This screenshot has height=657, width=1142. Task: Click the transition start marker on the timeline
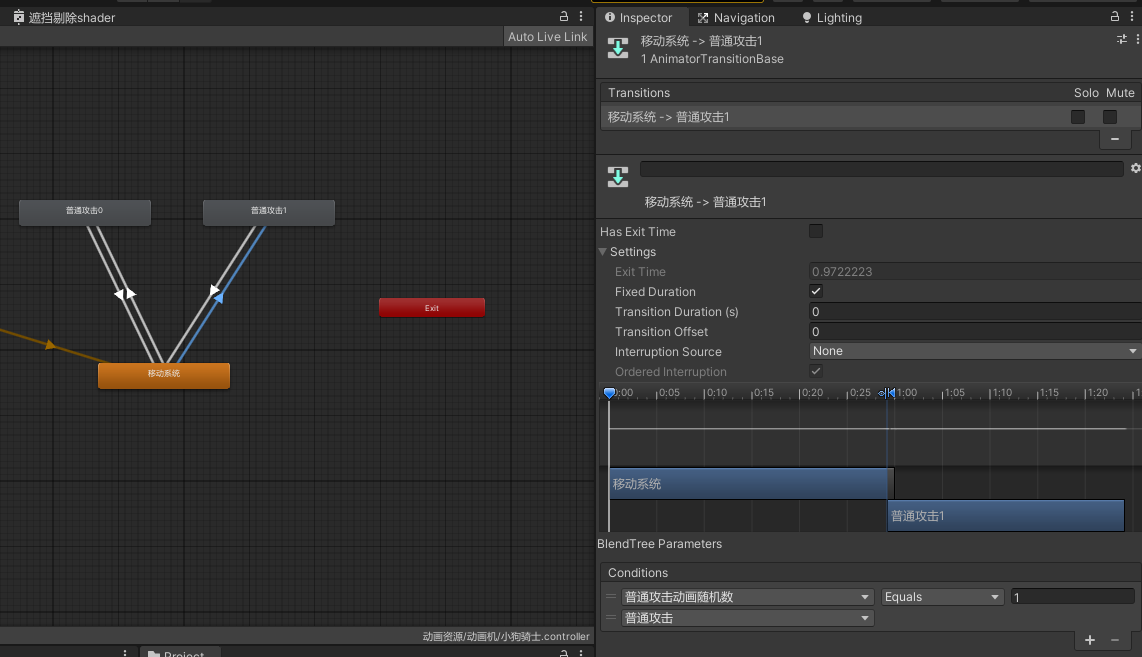pyautogui.click(x=886, y=393)
